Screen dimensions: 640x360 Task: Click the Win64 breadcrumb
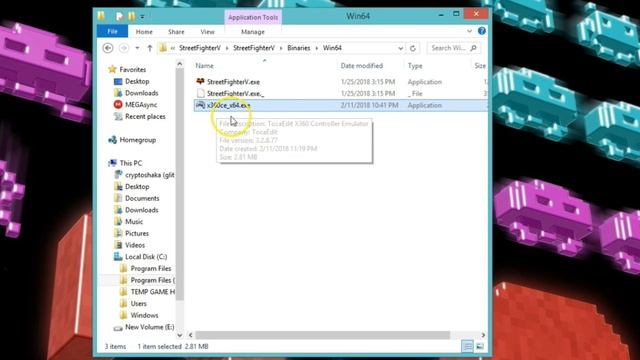pyautogui.click(x=332, y=48)
